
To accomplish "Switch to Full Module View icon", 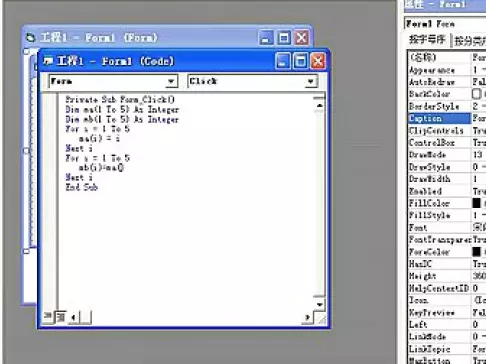I will [61, 317].
